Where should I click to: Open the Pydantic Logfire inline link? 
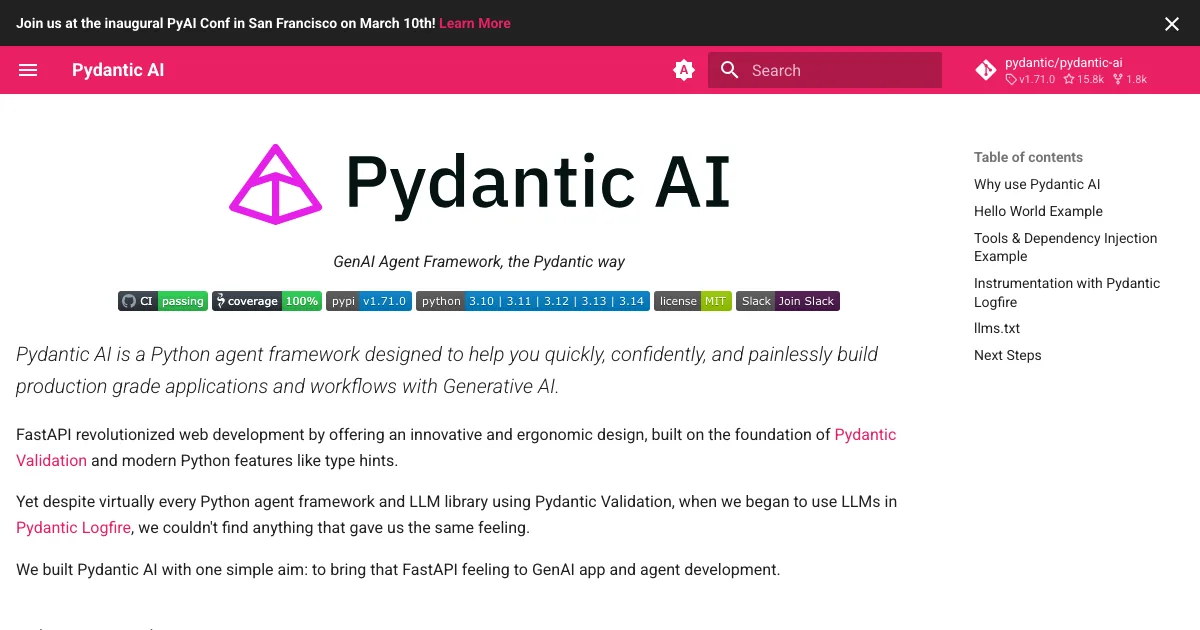pos(73,527)
